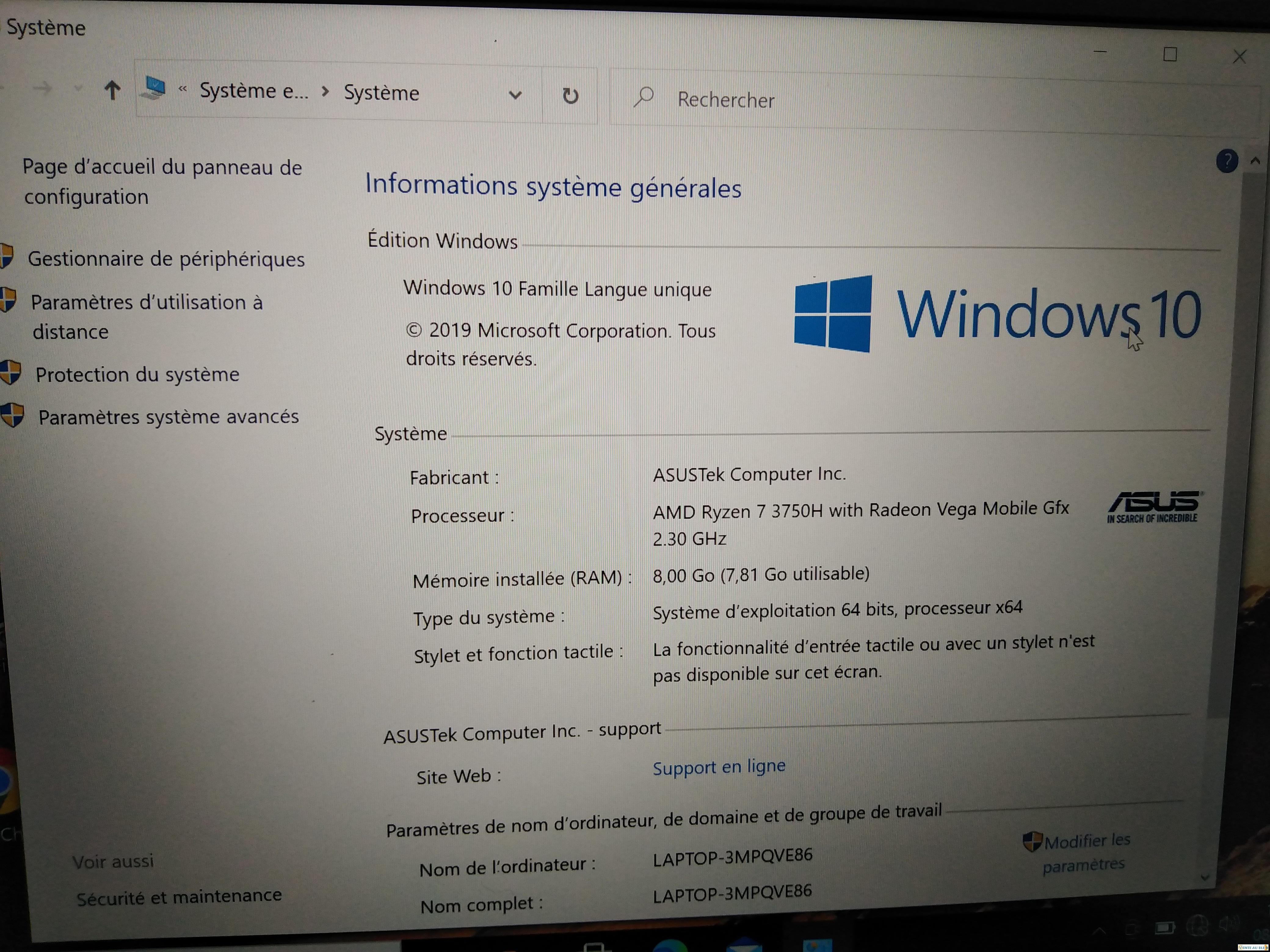Close the Système window
1270x952 pixels.
point(1239,56)
